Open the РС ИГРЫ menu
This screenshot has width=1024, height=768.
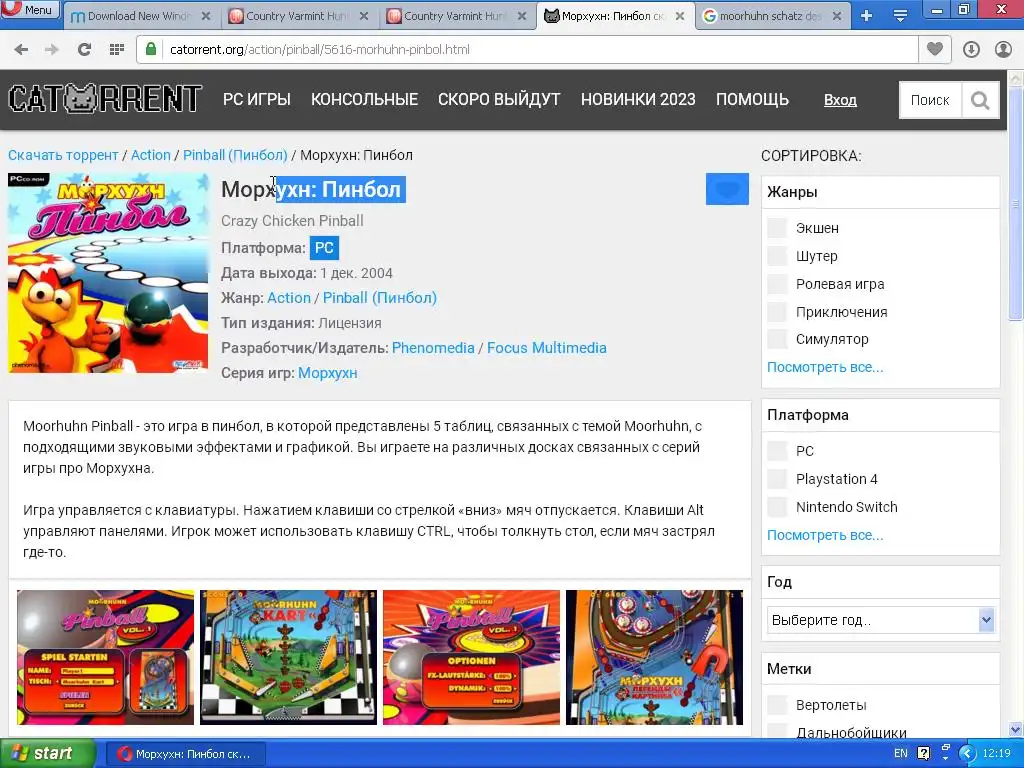[257, 99]
